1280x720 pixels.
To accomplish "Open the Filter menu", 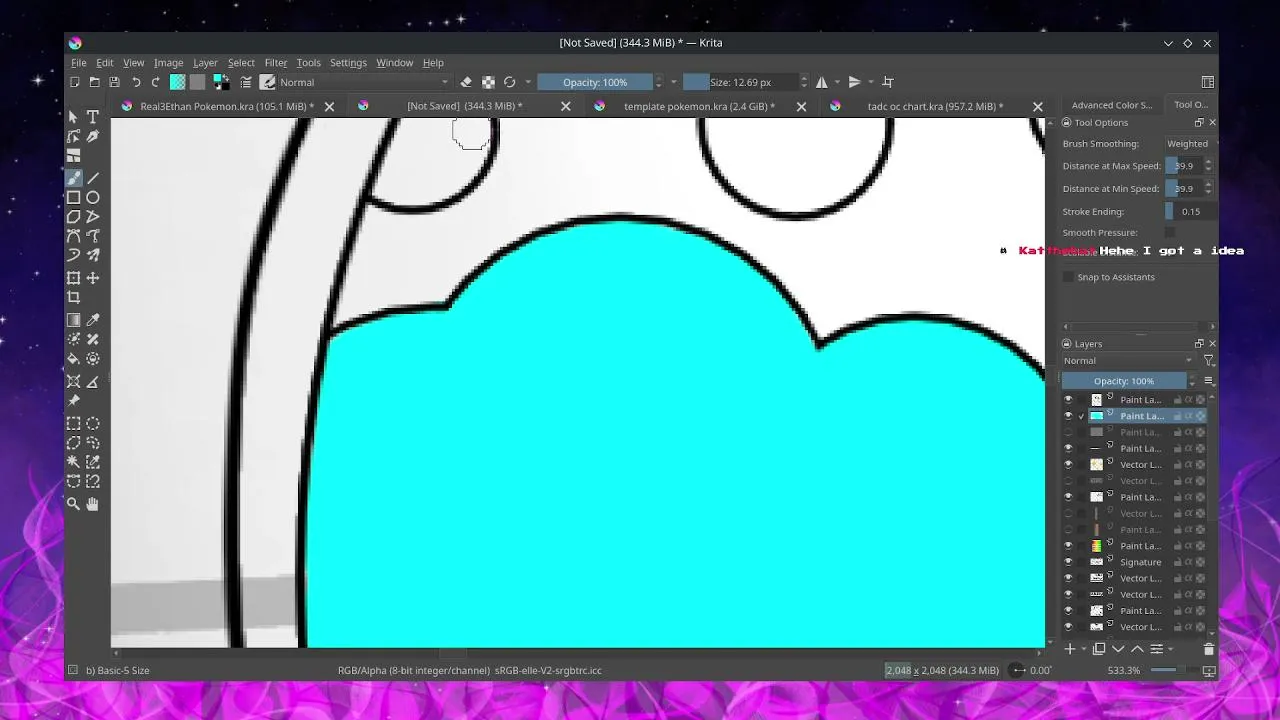I will [275, 62].
